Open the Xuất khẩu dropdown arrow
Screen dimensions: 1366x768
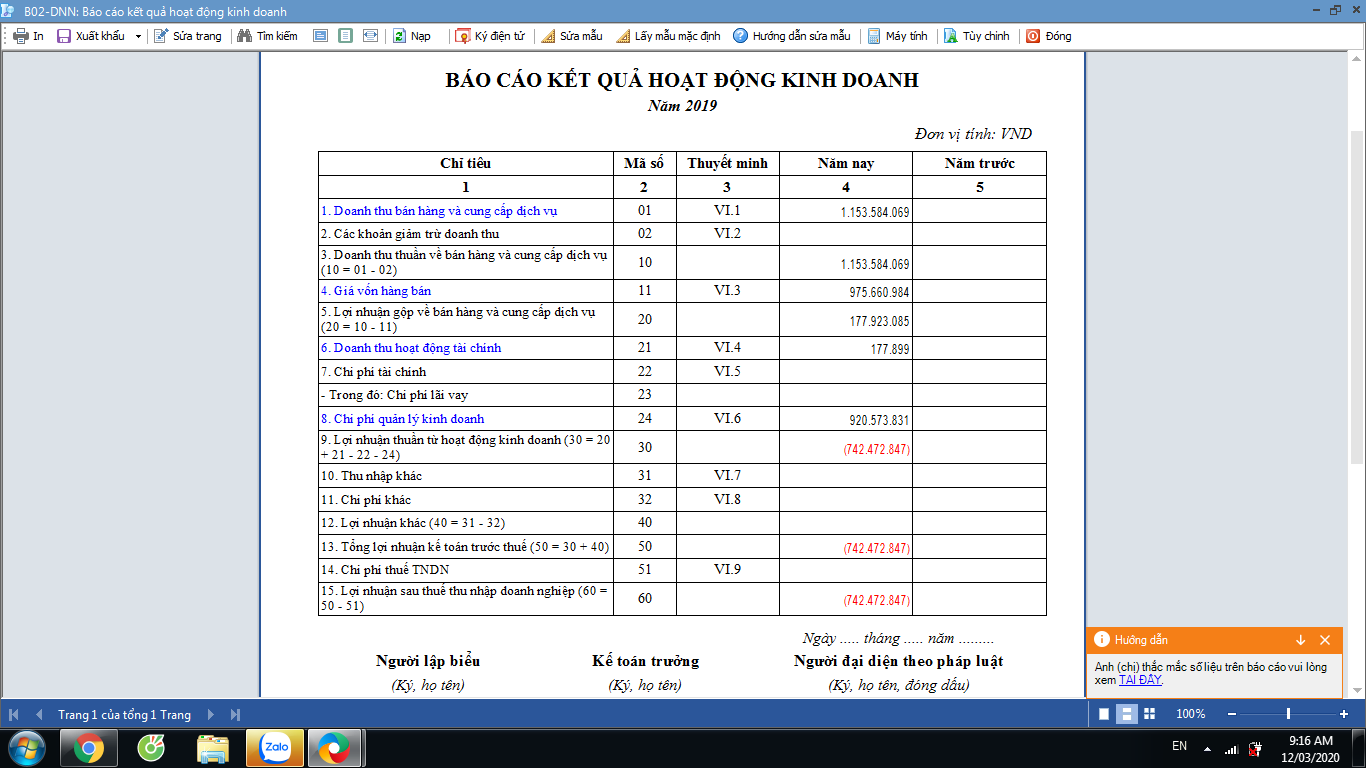click(138, 37)
